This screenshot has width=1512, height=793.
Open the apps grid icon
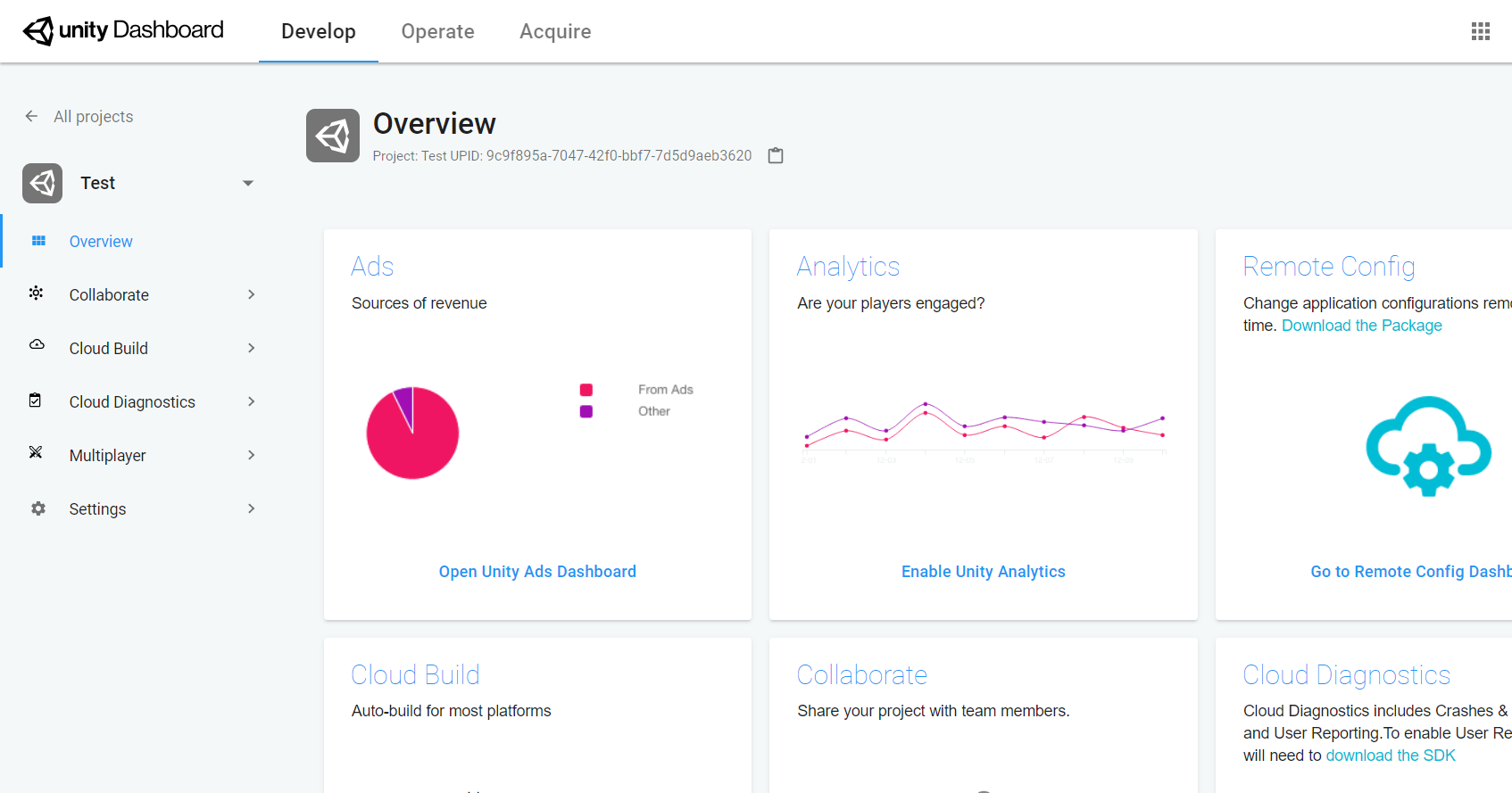1480,31
